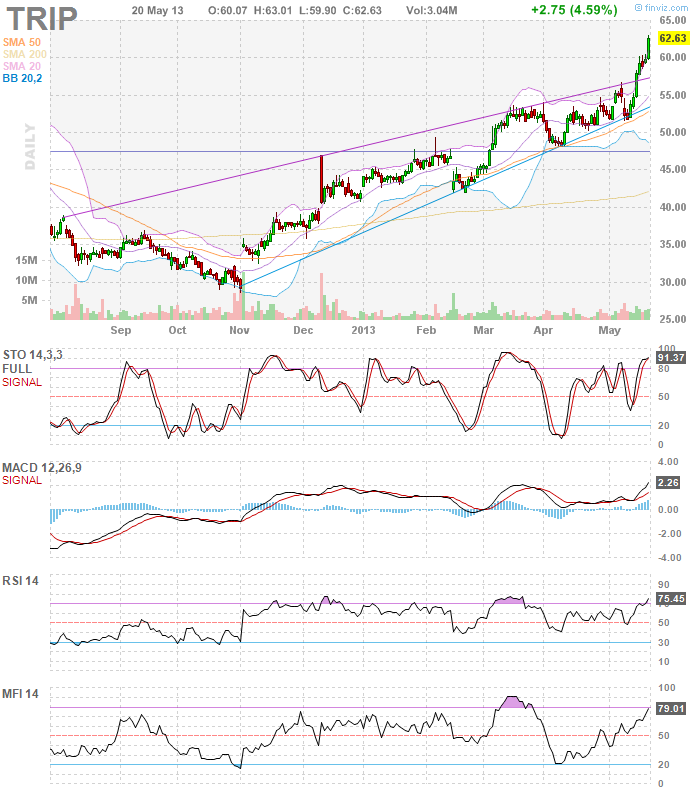700x792 pixels.
Task: Click the 79.01 MFI value badge
Action: (x=669, y=709)
